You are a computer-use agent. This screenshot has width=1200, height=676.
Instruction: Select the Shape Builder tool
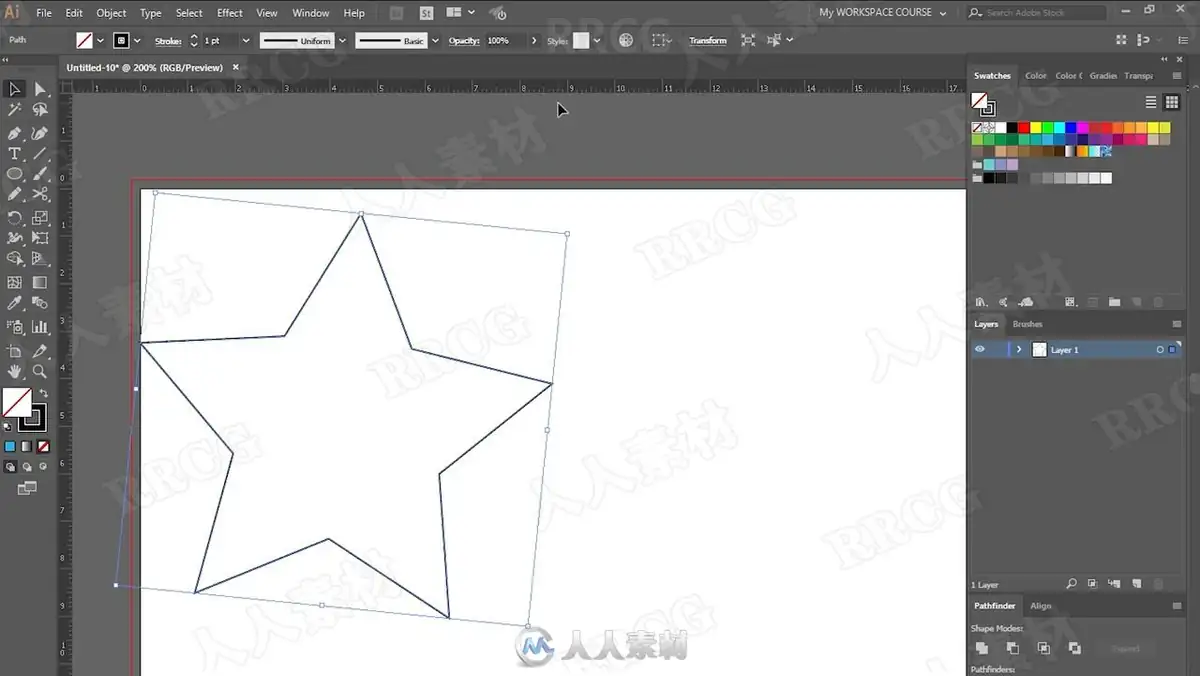pos(15,259)
